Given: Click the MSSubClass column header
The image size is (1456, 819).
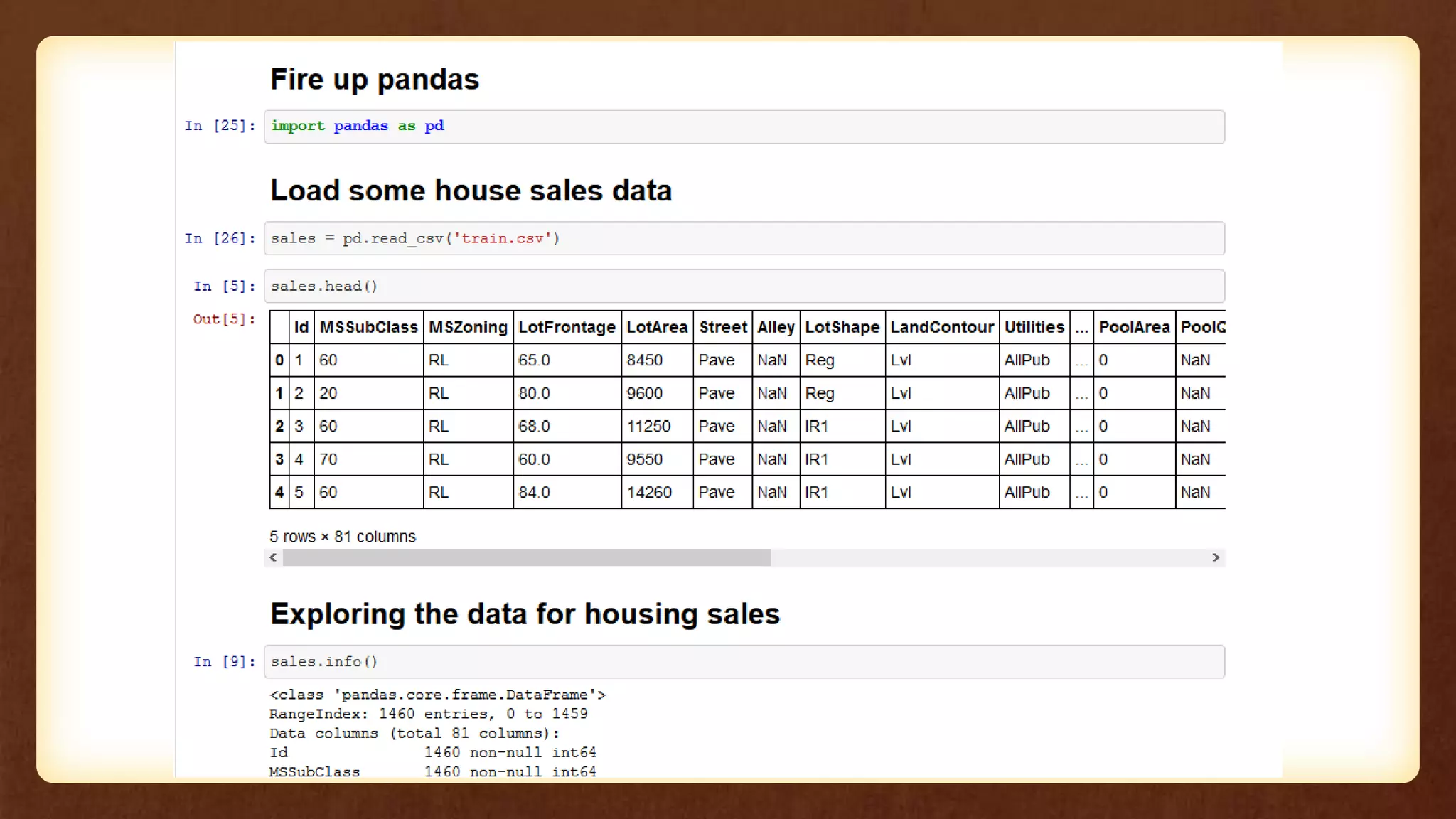Looking at the screenshot, I should click(368, 327).
